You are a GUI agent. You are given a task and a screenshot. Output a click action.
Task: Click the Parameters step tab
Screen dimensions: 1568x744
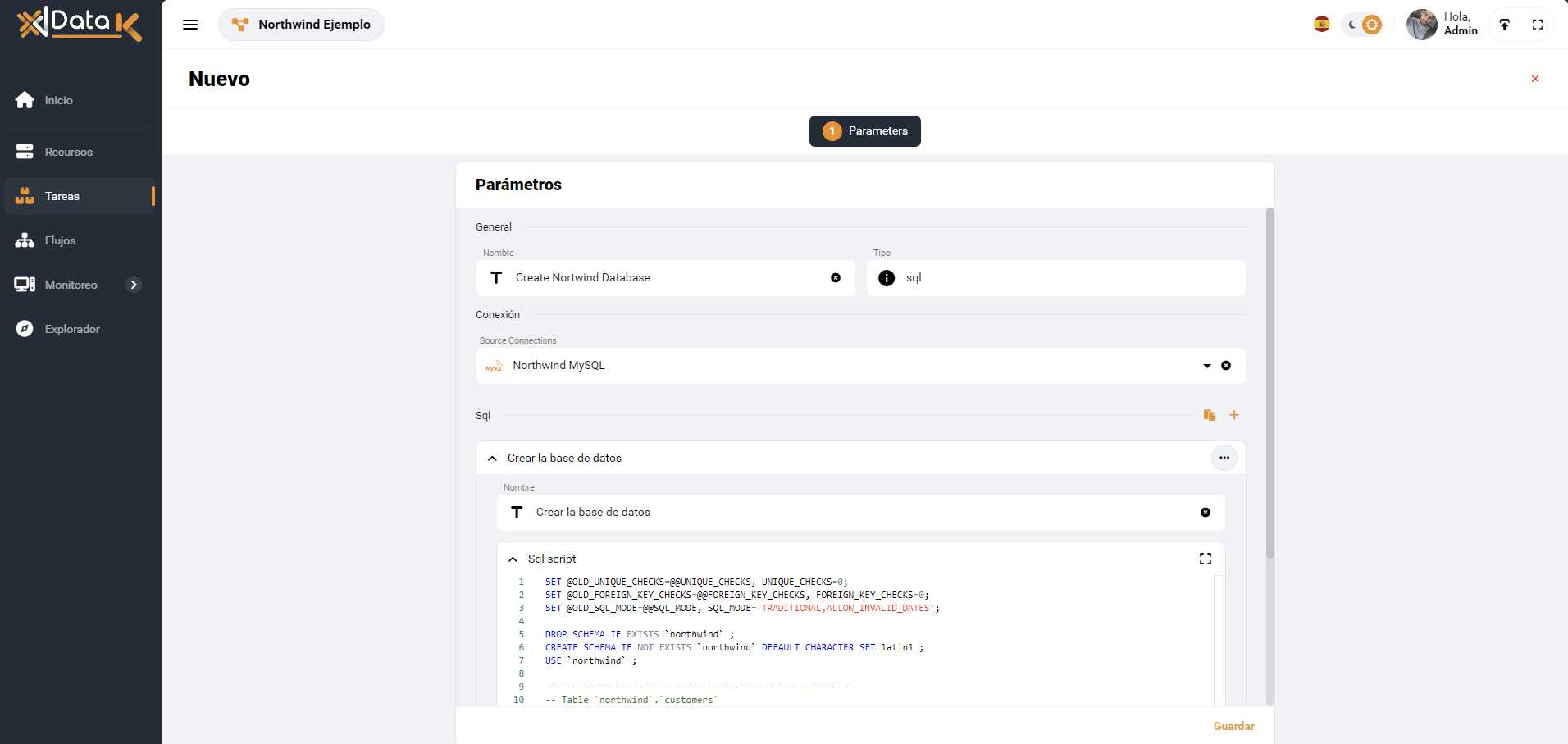864,131
